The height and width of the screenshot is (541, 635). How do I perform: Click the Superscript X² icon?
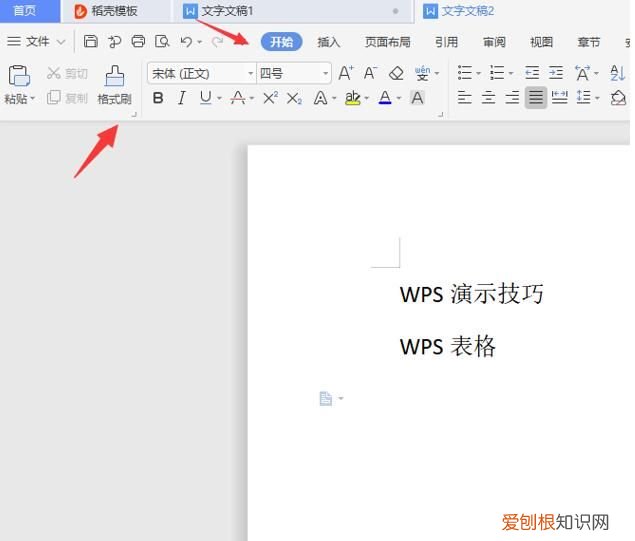pos(270,98)
